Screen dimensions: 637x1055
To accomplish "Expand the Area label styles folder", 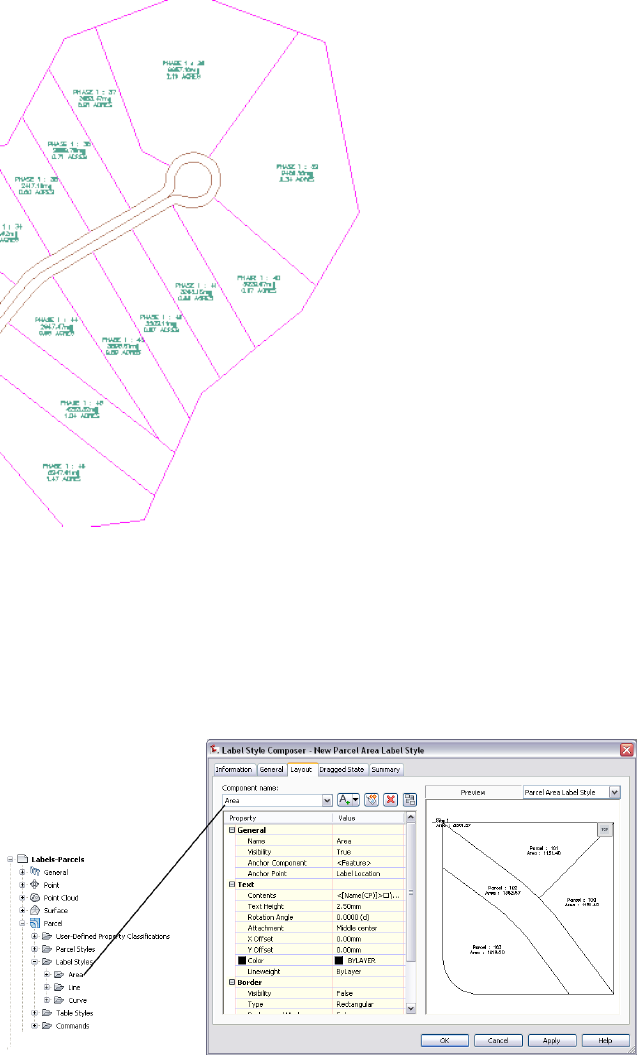I will tap(47, 974).
